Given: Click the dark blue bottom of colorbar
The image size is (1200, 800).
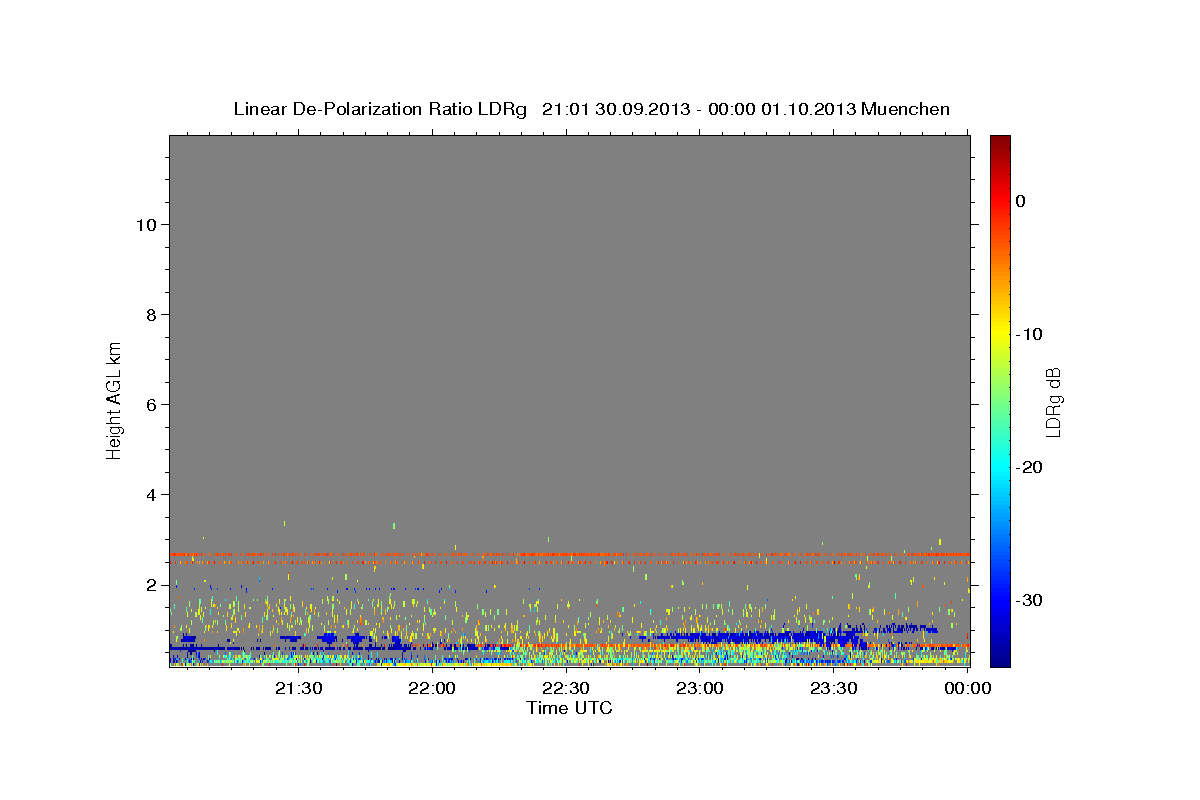Looking at the screenshot, I should 1000,655.
